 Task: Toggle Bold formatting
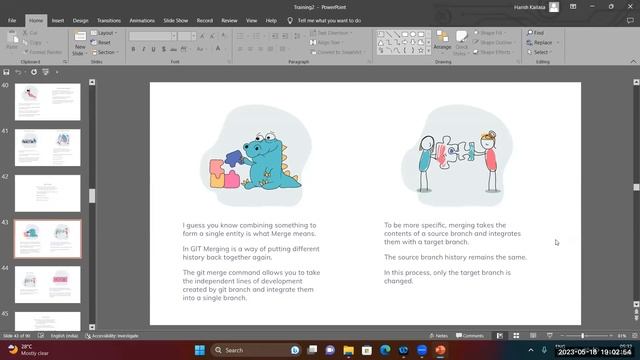[133, 49]
